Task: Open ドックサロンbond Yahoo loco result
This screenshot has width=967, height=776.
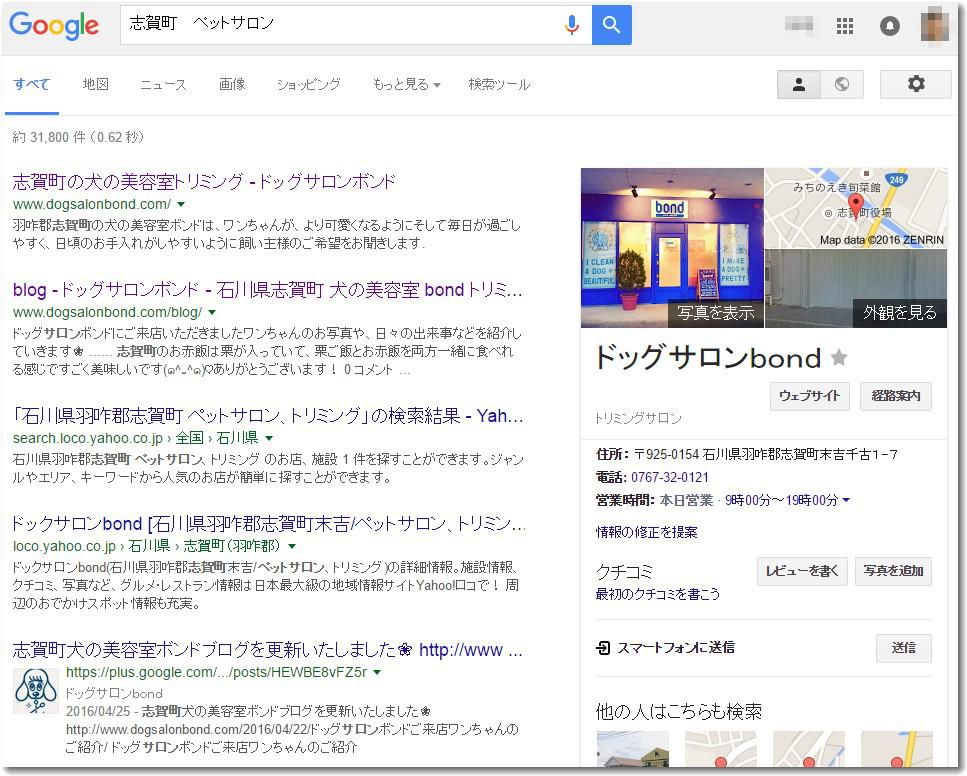Action: [269, 524]
